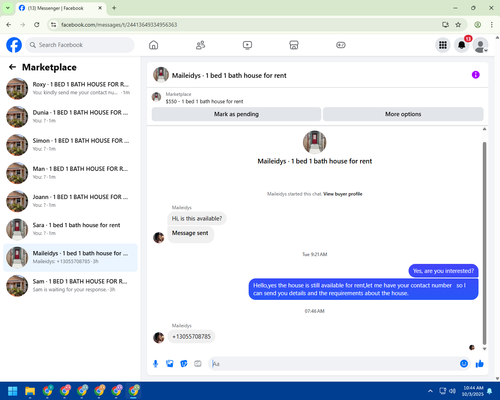The height and width of the screenshot is (400, 500).
Task: Open the Windows Start menu
Action: pyautogui.click(x=13, y=391)
